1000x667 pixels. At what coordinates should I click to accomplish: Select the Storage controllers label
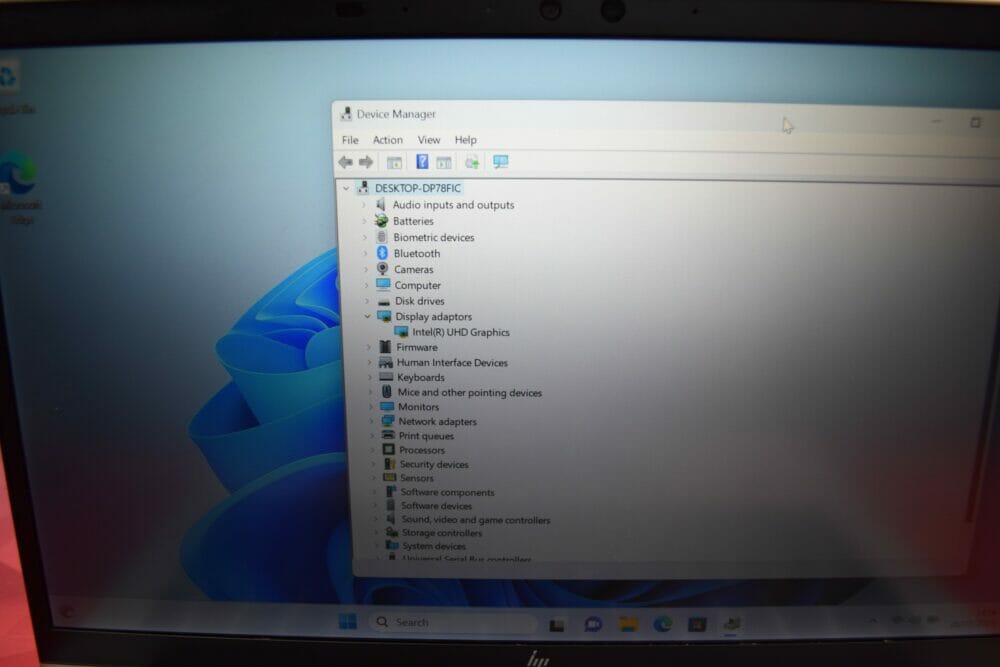(x=442, y=532)
